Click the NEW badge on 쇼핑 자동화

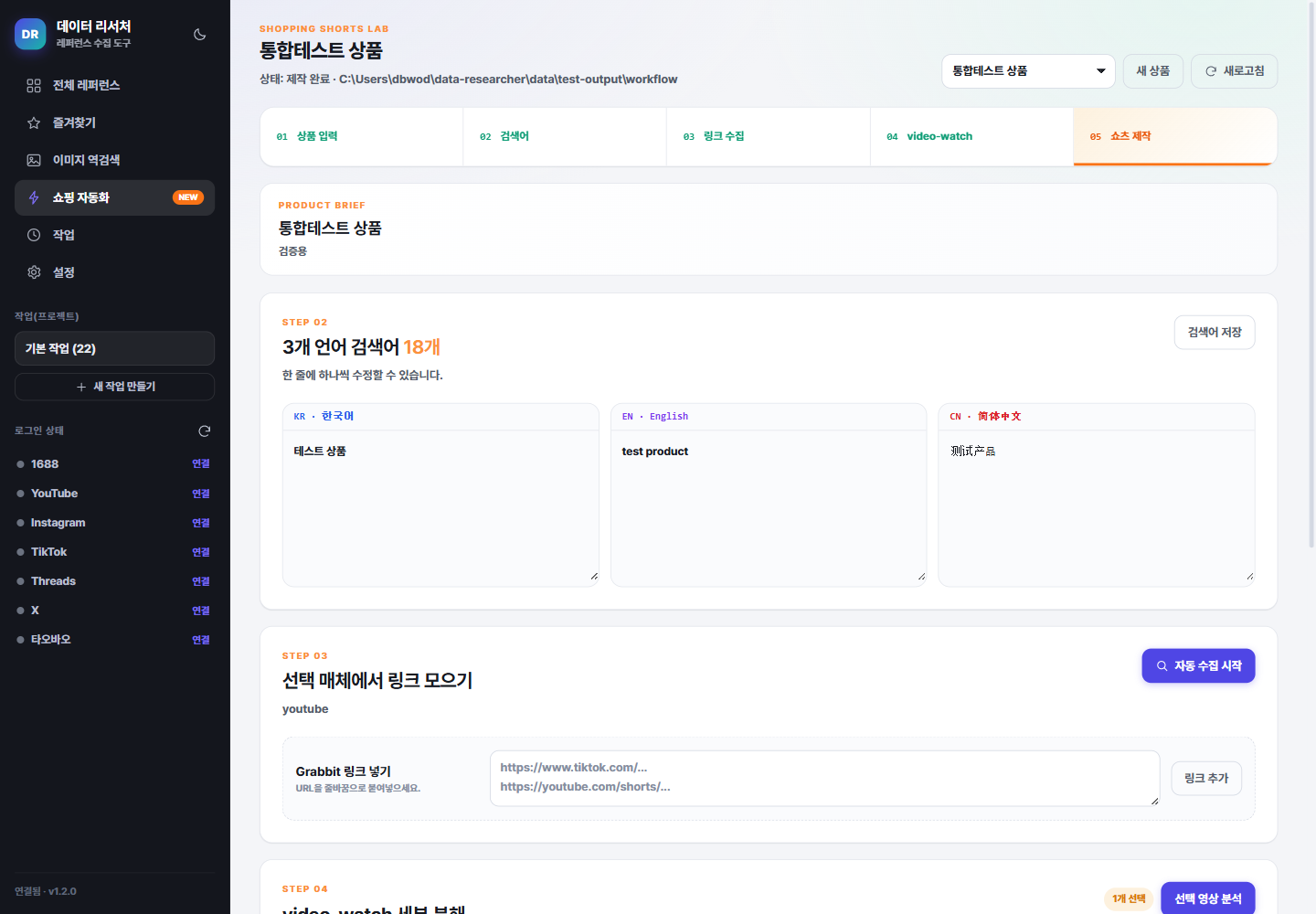188,197
